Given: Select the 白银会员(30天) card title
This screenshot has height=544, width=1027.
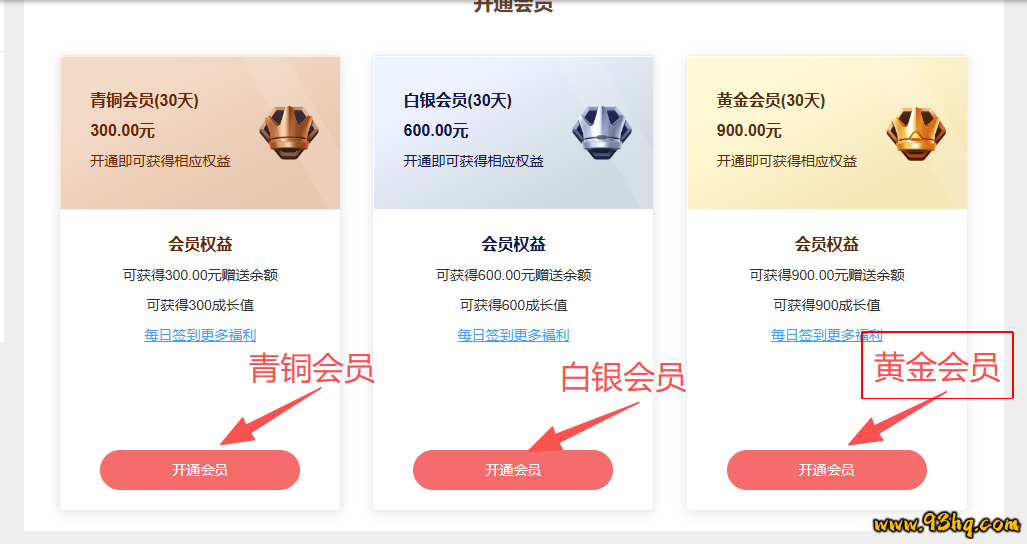Looking at the screenshot, I should tap(457, 101).
